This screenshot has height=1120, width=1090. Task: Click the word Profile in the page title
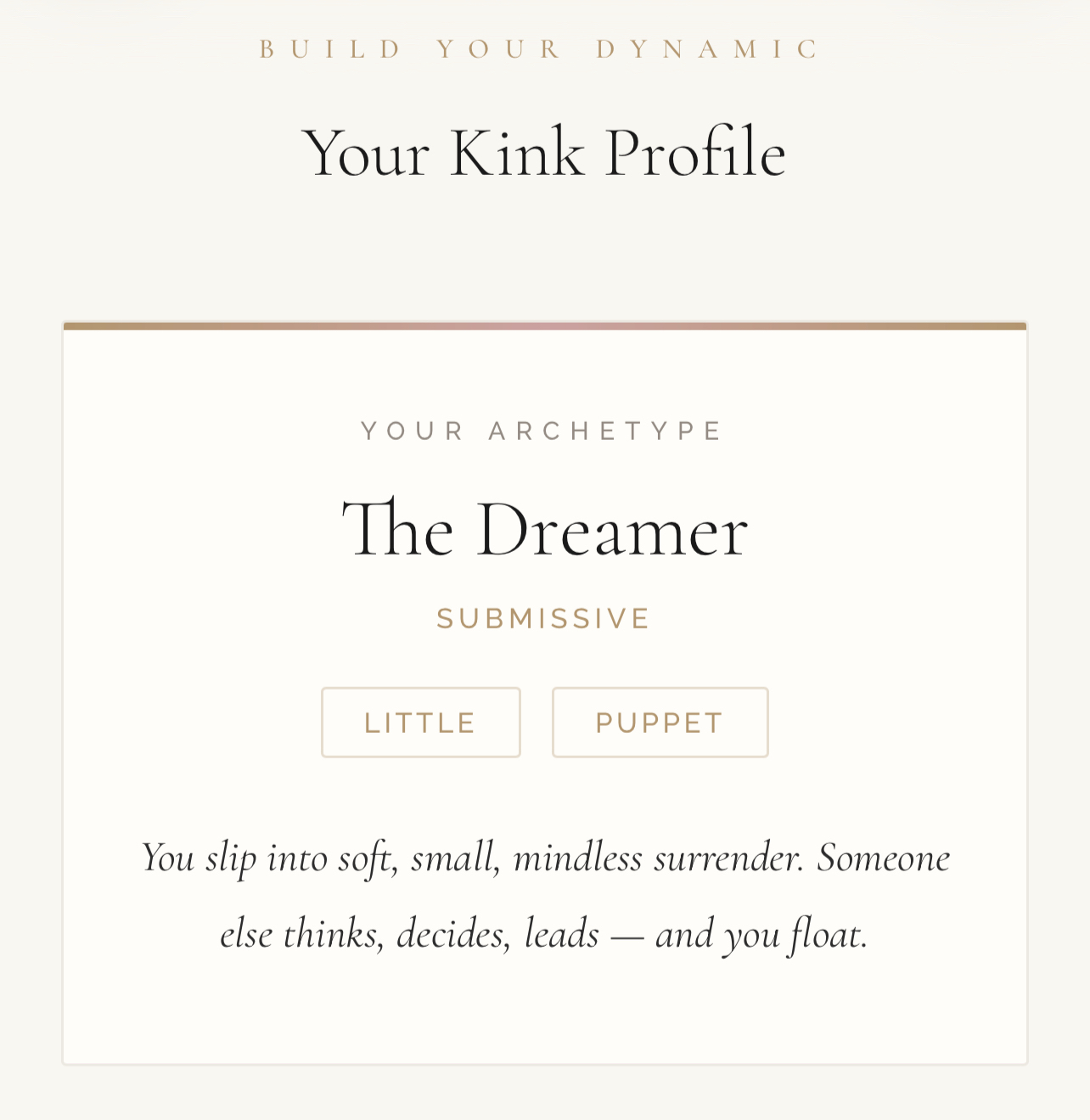coord(695,154)
